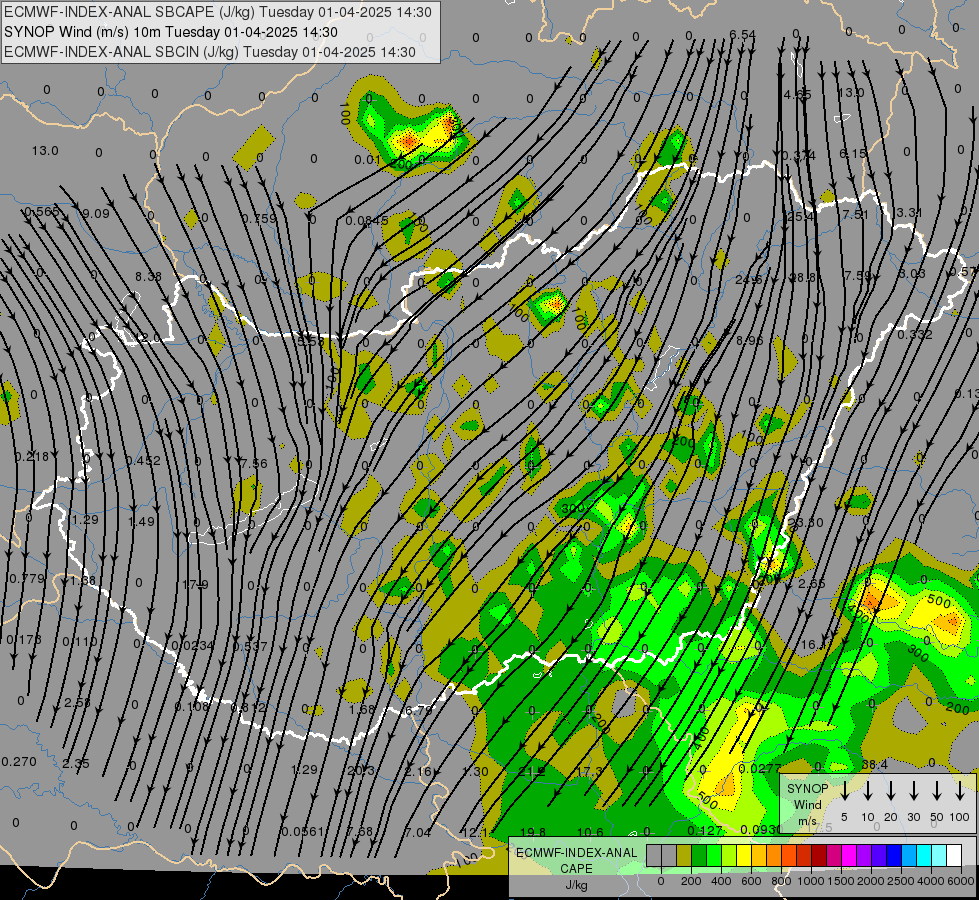Click the 0.0277 value on the map

[x=760, y=769]
